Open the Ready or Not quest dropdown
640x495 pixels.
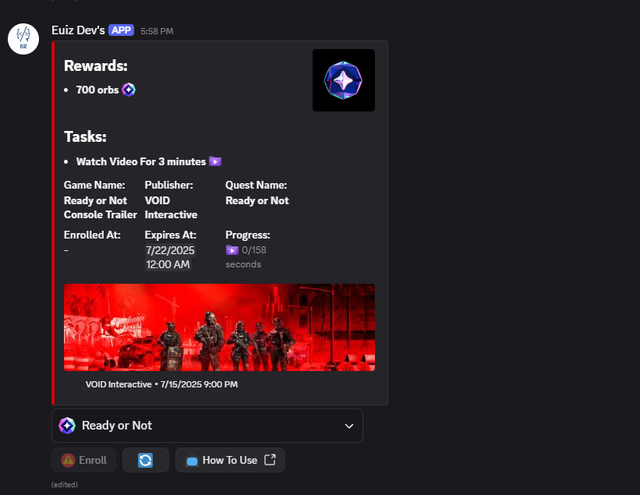click(x=207, y=426)
